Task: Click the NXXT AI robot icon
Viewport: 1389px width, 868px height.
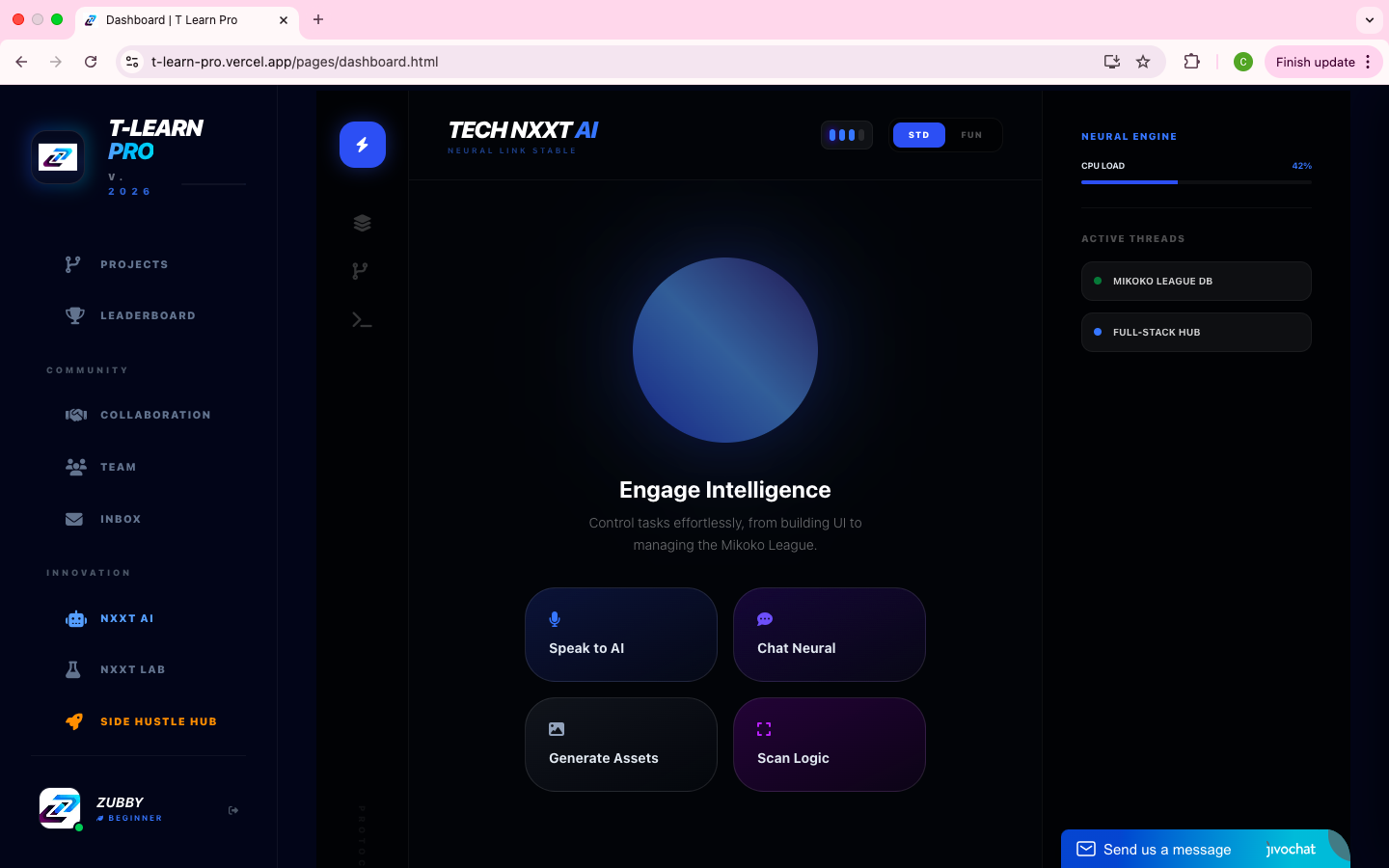Action: coord(76,619)
